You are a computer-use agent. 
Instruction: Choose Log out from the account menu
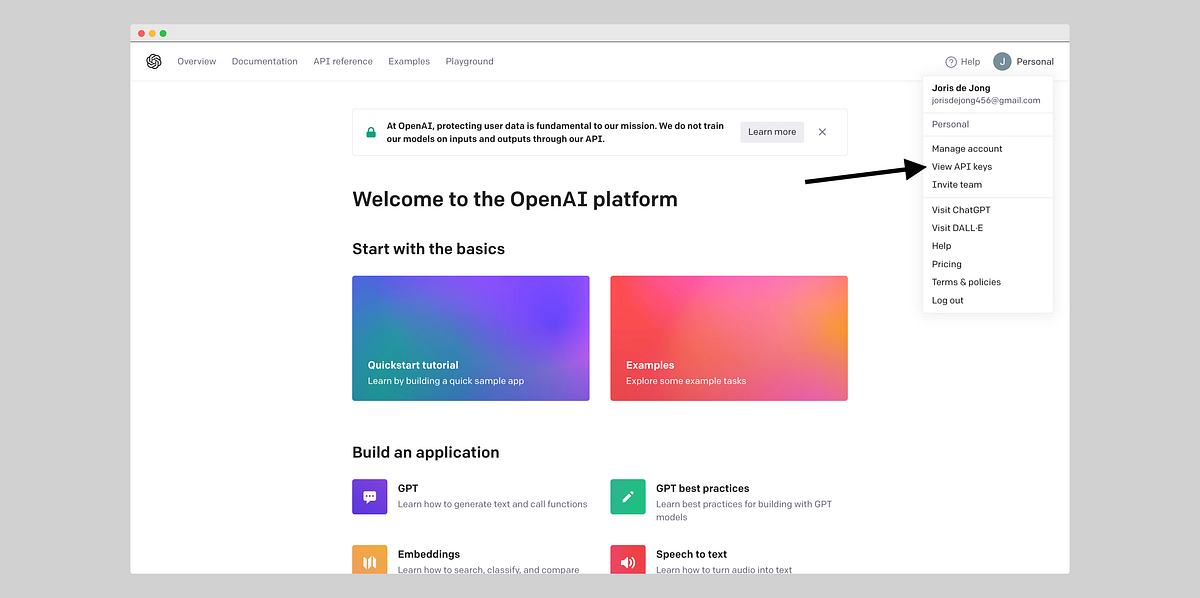(x=947, y=300)
